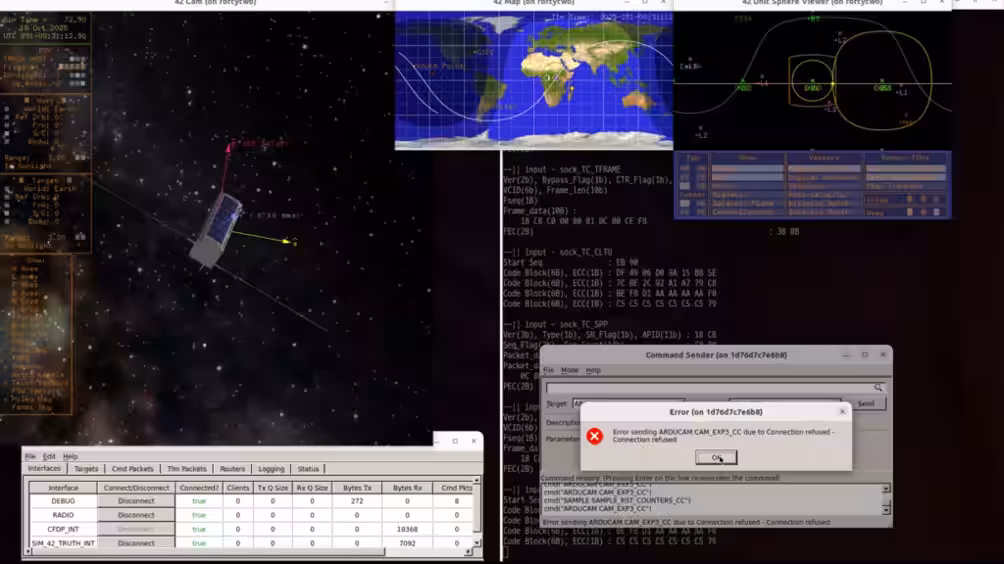The height and width of the screenshot is (564, 1004).
Task: Switch to the Cmd Packets tab
Action: point(133,469)
